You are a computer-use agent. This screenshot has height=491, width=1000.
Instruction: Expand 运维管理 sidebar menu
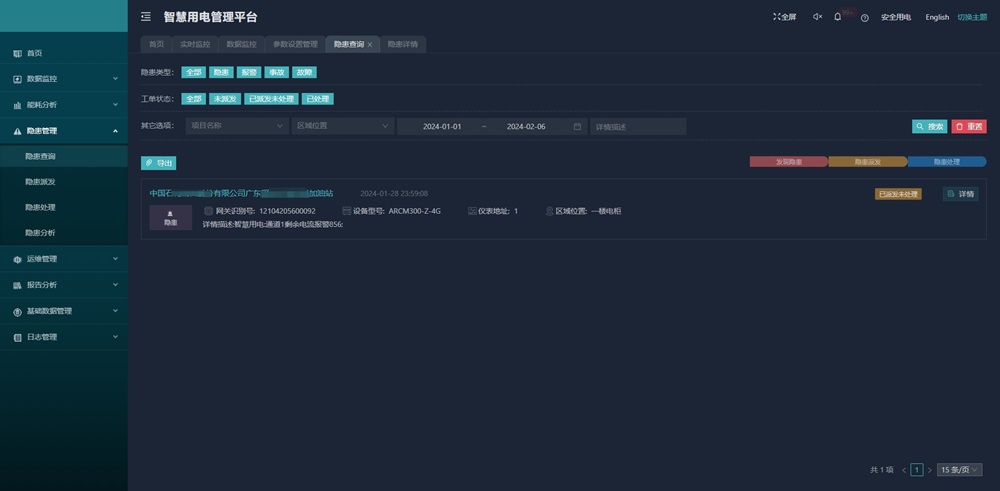click(64, 259)
